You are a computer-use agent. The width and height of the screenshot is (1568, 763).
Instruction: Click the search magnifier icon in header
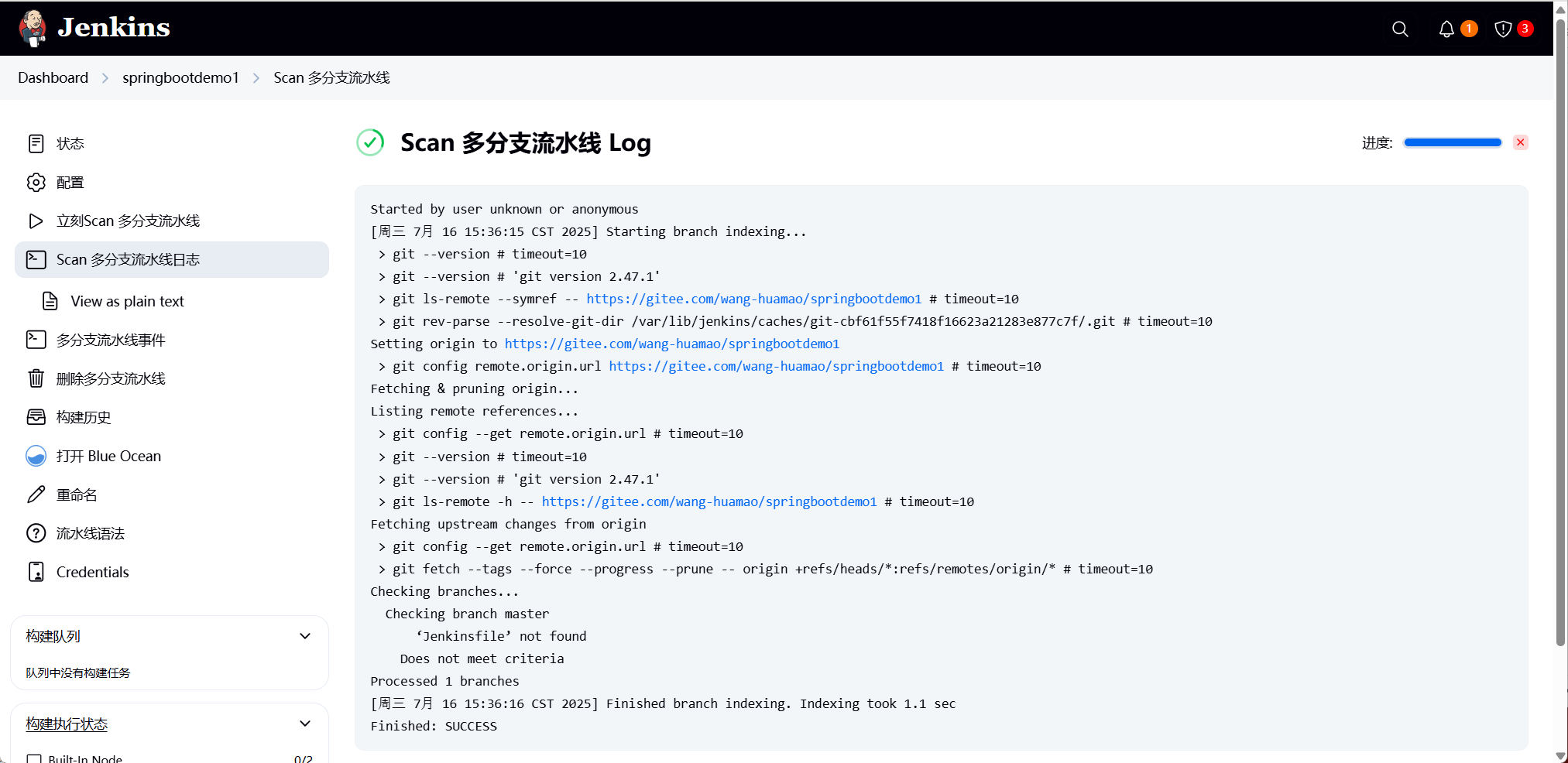point(1400,29)
